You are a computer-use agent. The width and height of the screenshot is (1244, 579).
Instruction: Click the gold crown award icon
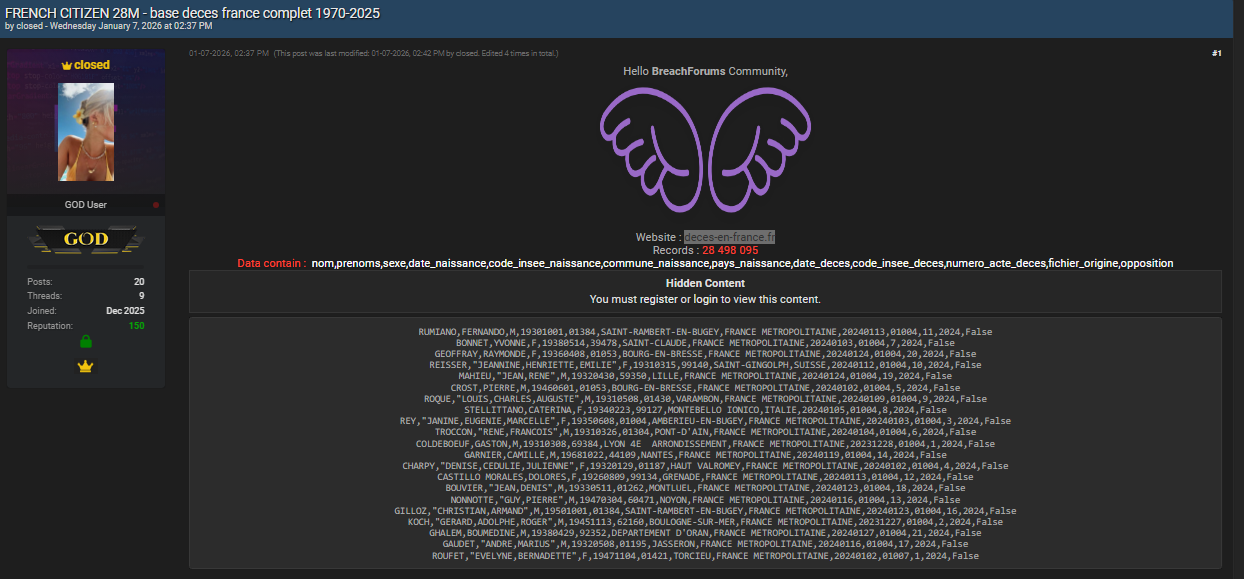pyautogui.click(x=86, y=367)
